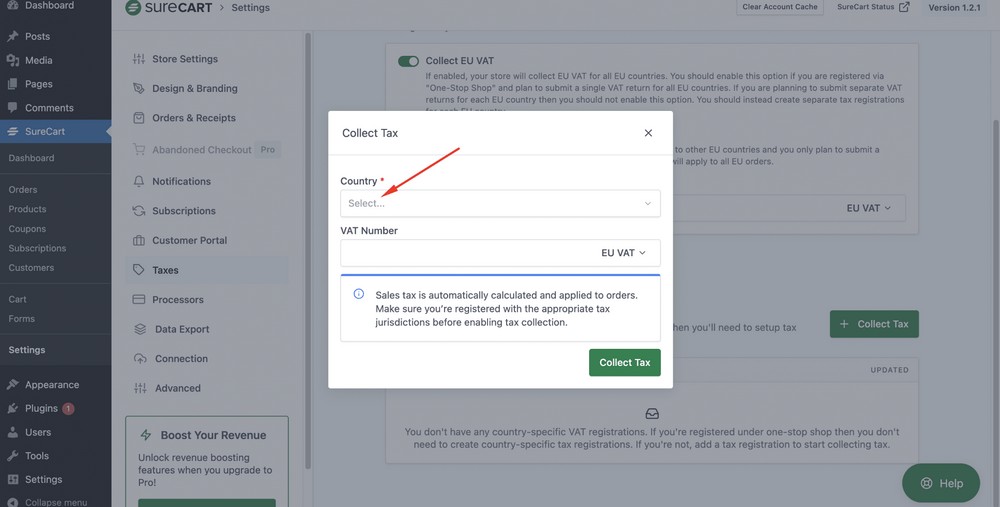
Task: Click the Store Settings sliders icon
Action: [139, 59]
